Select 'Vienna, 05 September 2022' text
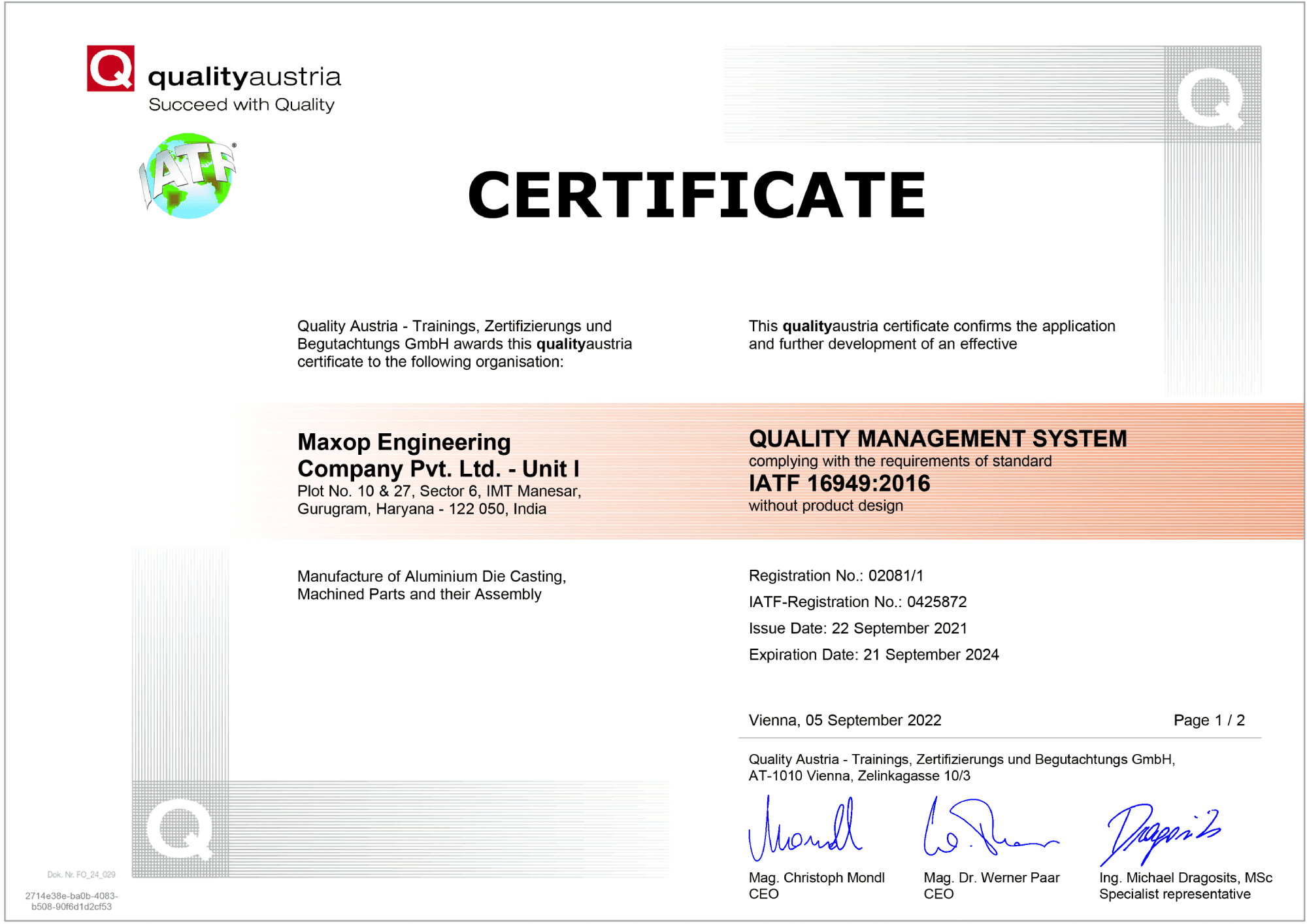The height and width of the screenshot is (924, 1307). tap(845, 720)
